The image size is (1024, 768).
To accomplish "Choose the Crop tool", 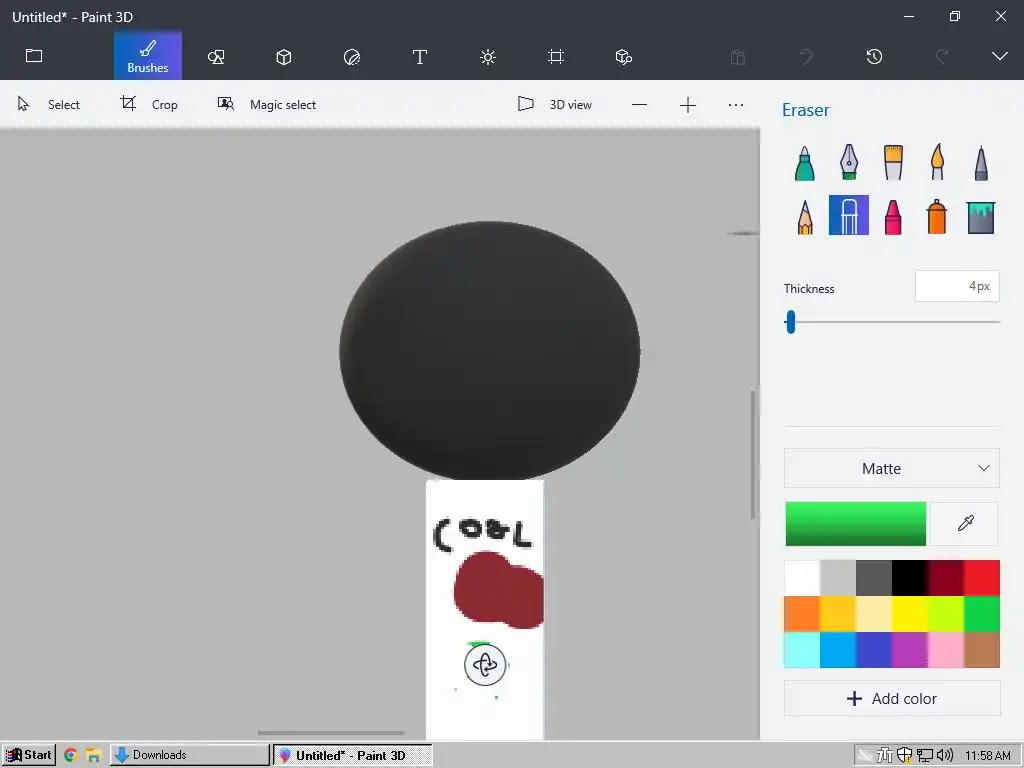I will coord(150,104).
